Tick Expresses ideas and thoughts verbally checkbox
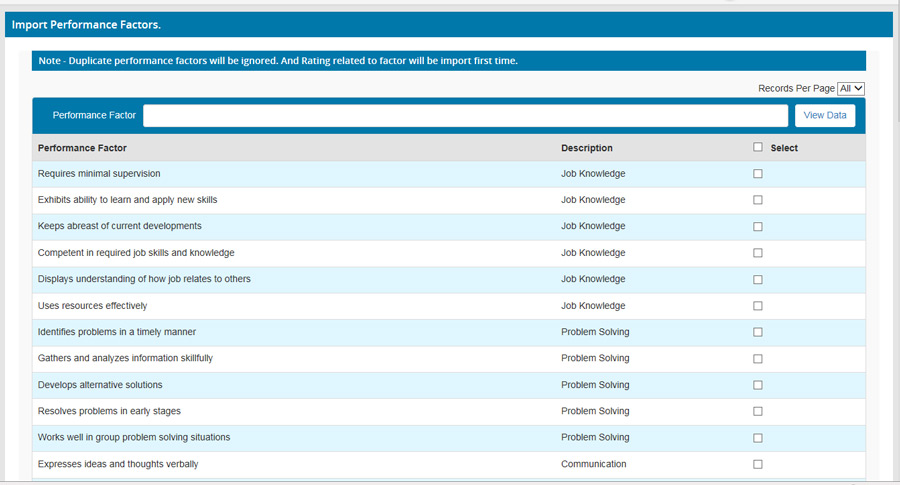The height and width of the screenshot is (485, 900). coord(758,464)
